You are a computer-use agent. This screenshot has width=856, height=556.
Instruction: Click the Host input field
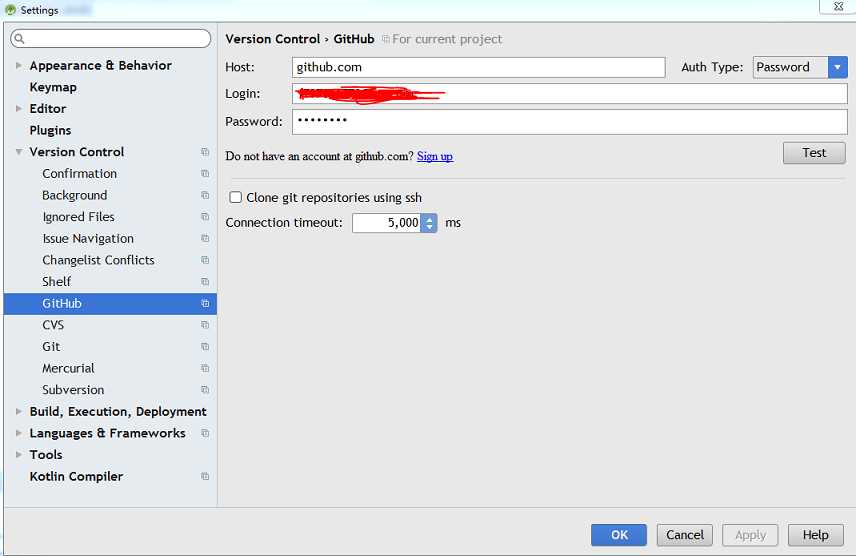pos(479,67)
